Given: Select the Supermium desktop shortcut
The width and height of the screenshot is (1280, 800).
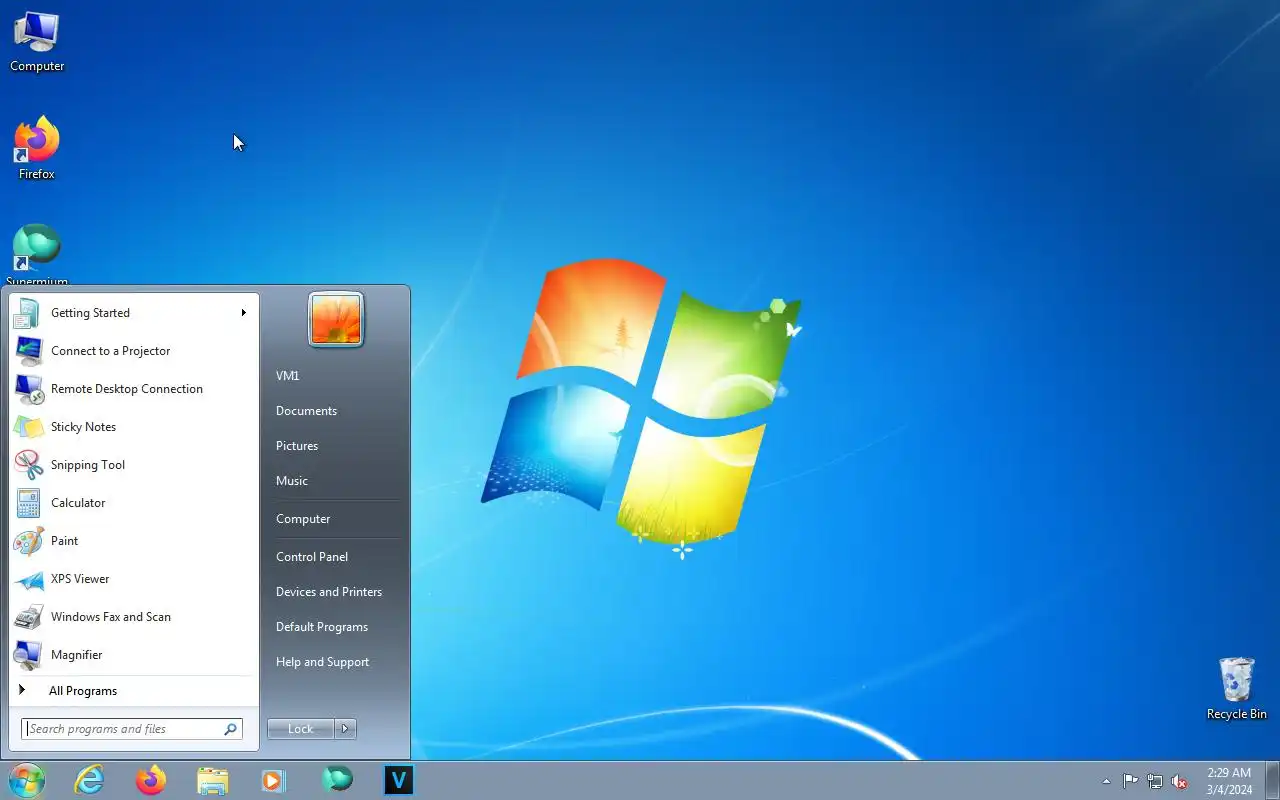Looking at the screenshot, I should tap(37, 256).
